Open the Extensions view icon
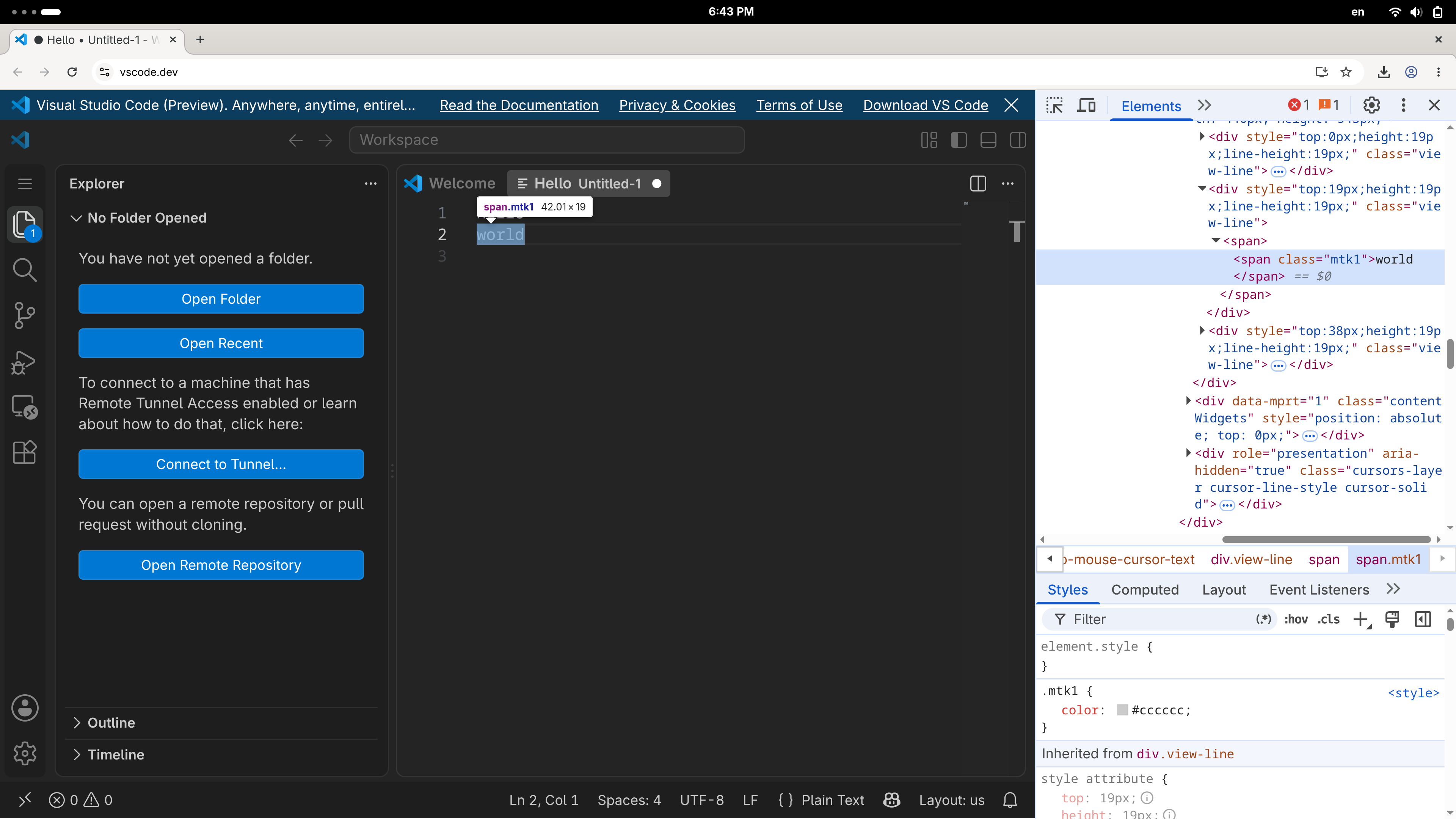The width and height of the screenshot is (1456, 819). click(x=25, y=452)
